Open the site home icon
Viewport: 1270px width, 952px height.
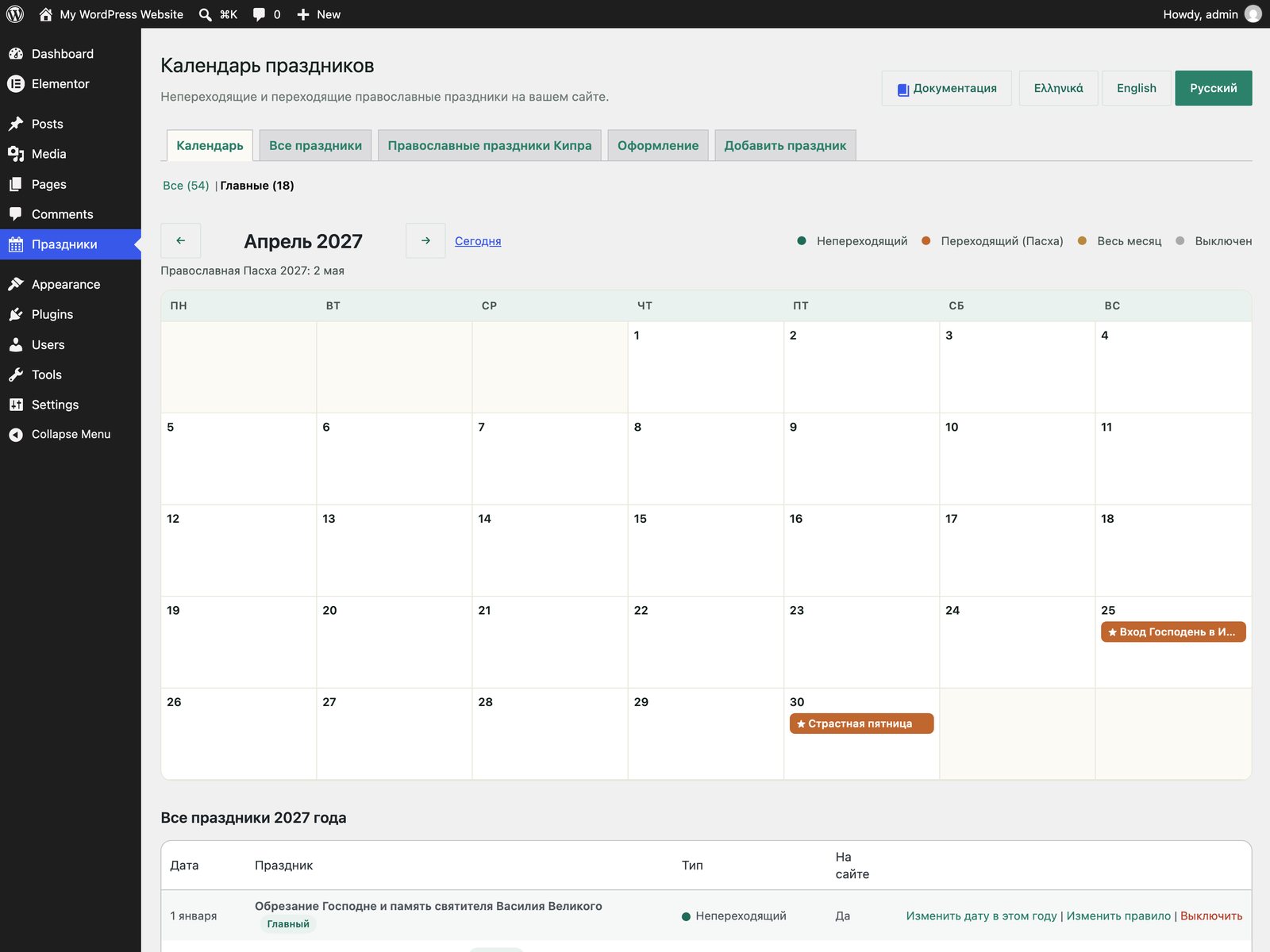pyautogui.click(x=45, y=14)
